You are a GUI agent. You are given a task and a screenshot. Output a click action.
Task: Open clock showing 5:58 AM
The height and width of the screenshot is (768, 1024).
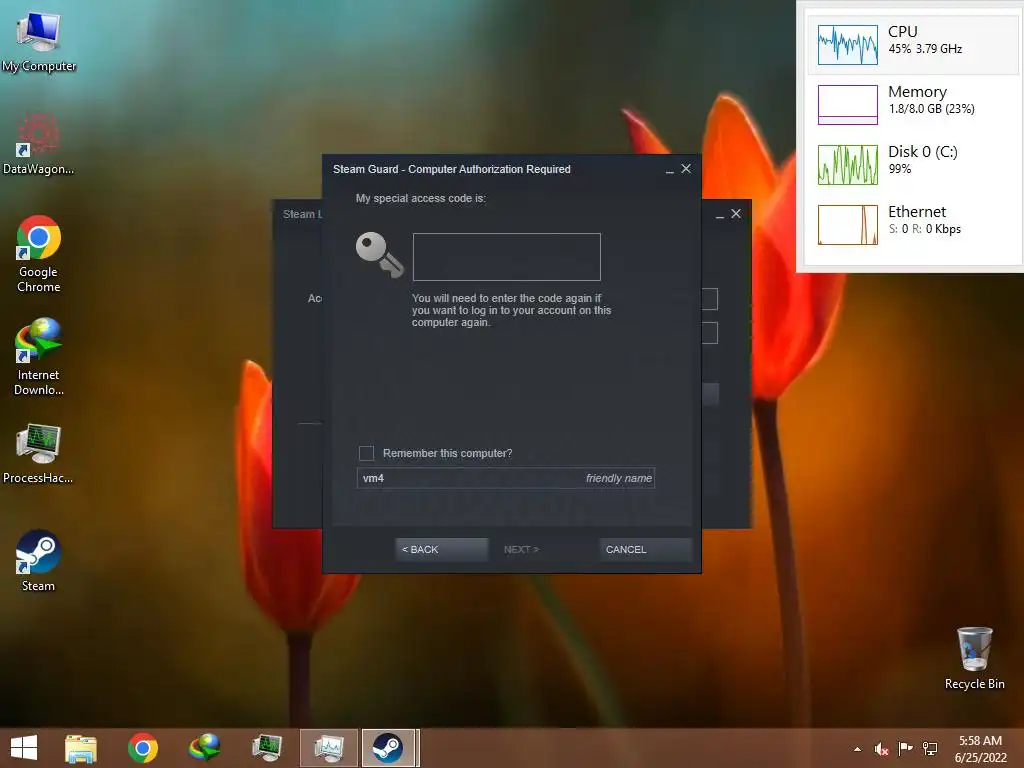(x=980, y=749)
